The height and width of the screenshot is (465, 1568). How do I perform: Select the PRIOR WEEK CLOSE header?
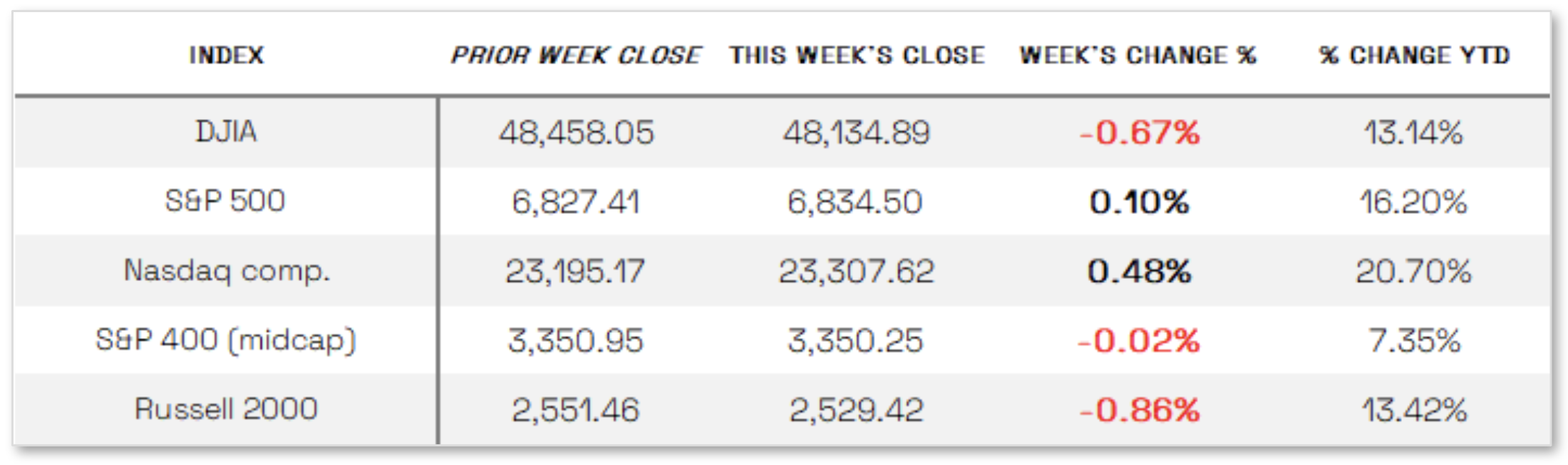click(x=575, y=55)
